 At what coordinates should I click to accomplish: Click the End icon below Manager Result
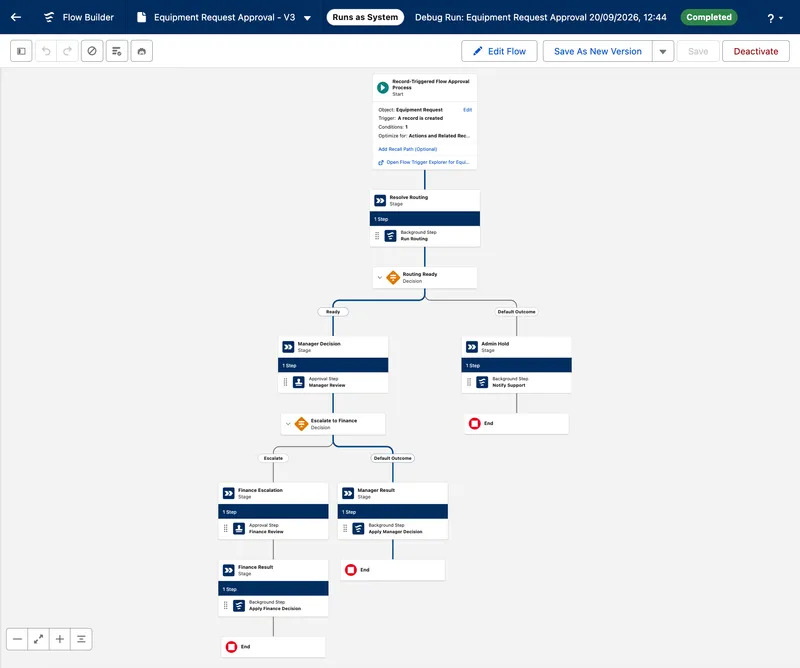pos(351,570)
